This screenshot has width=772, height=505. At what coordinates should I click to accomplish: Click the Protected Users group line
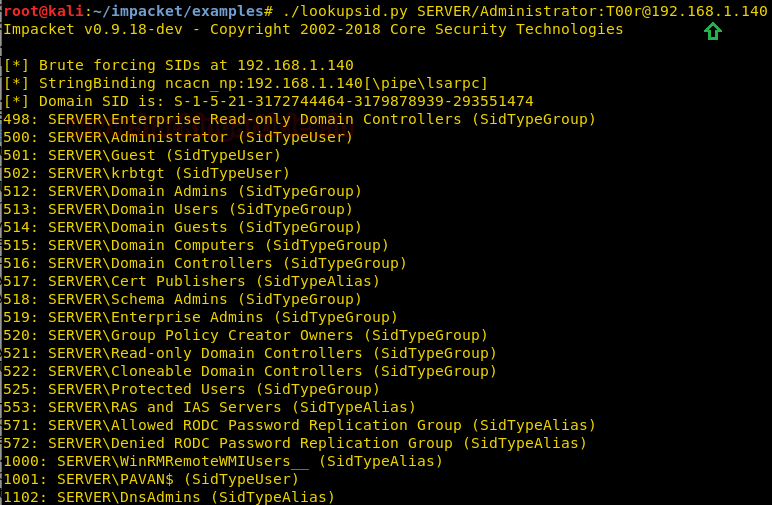(x=192, y=389)
